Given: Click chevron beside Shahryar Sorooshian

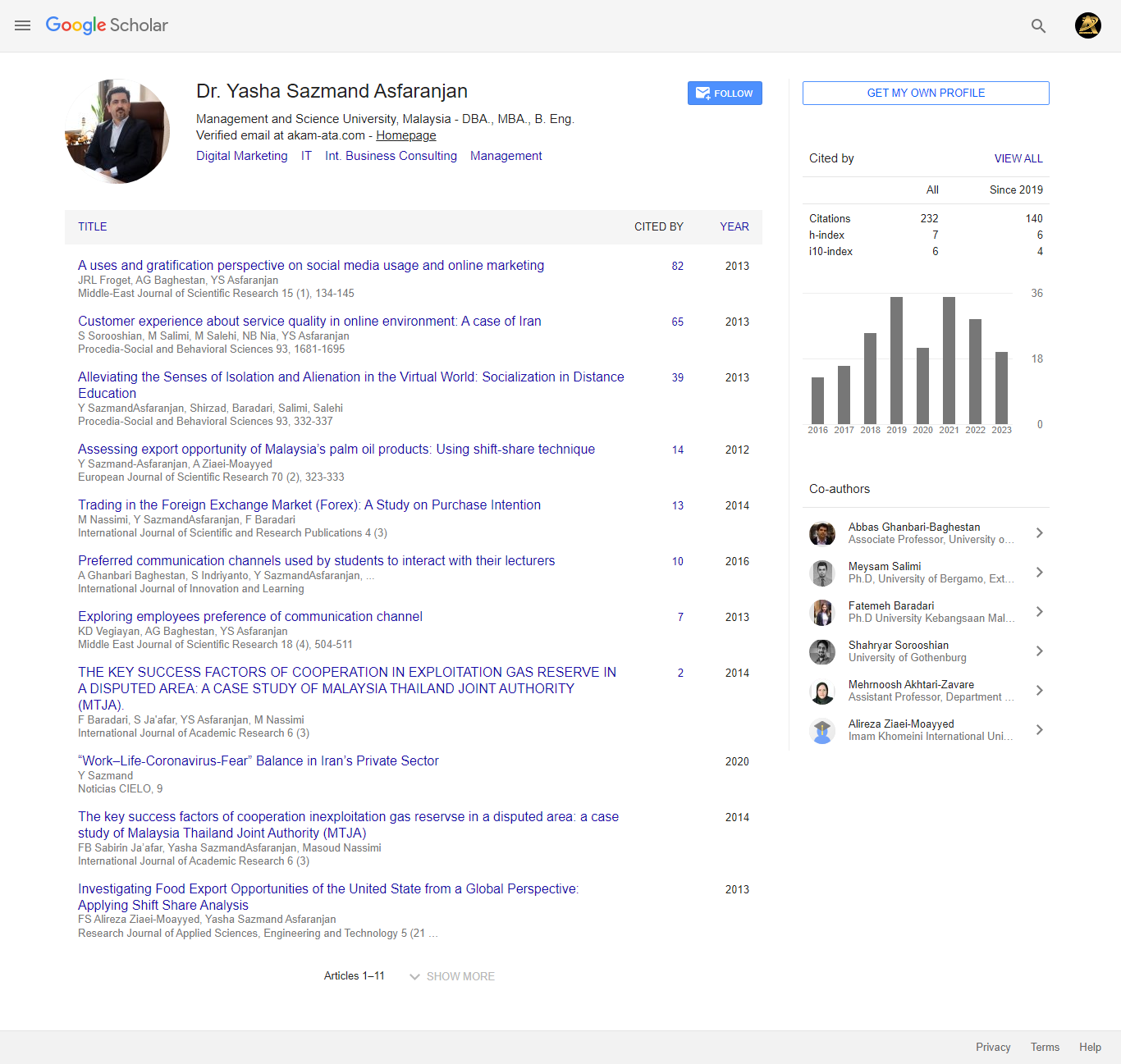Looking at the screenshot, I should [1040, 651].
